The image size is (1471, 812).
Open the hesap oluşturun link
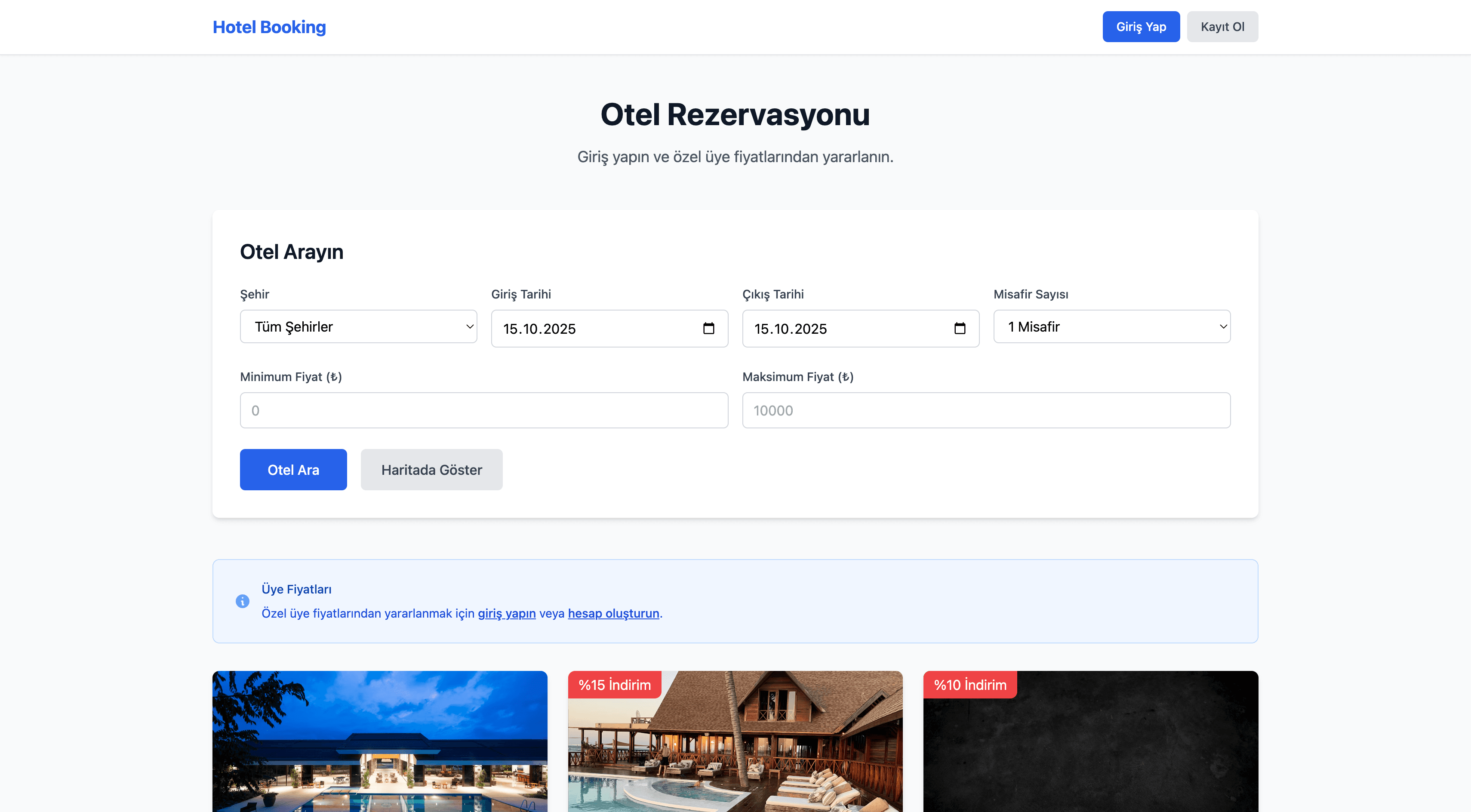click(x=613, y=613)
